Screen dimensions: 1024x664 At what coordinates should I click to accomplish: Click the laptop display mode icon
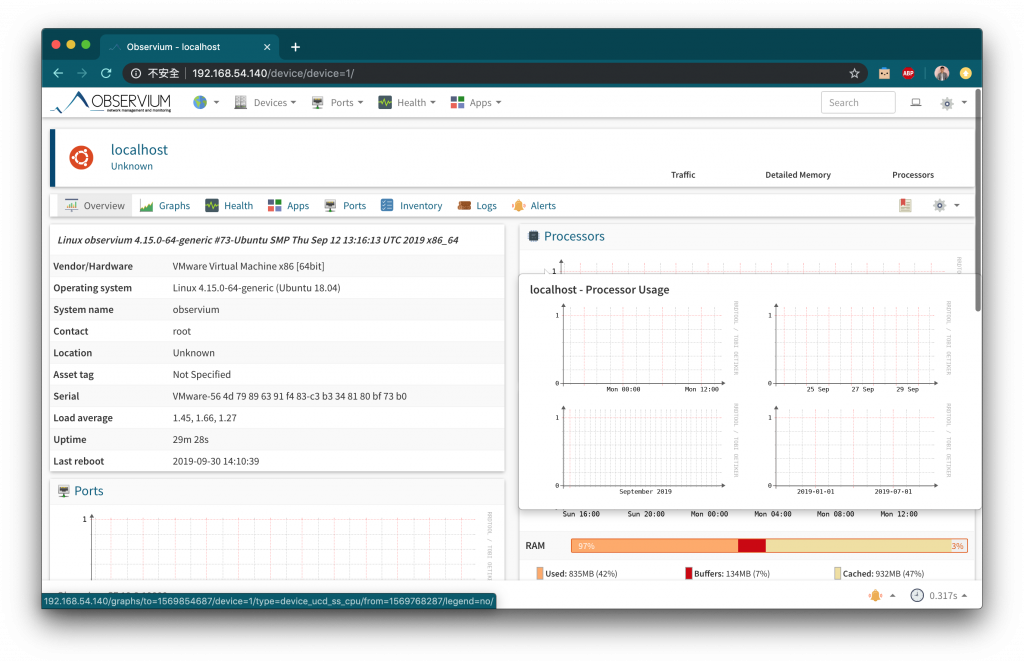[x=916, y=103]
